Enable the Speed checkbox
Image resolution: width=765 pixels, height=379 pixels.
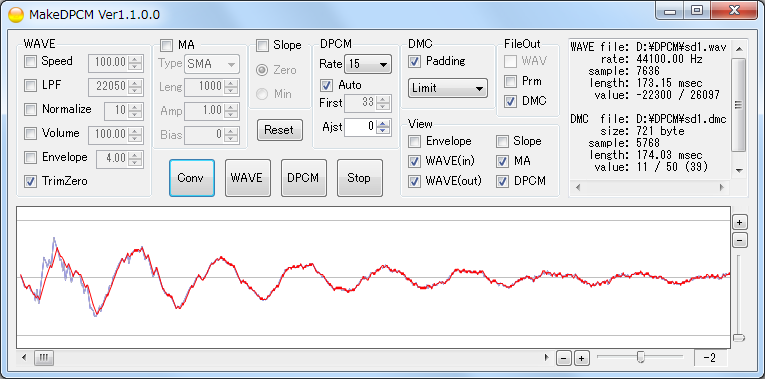click(30, 61)
